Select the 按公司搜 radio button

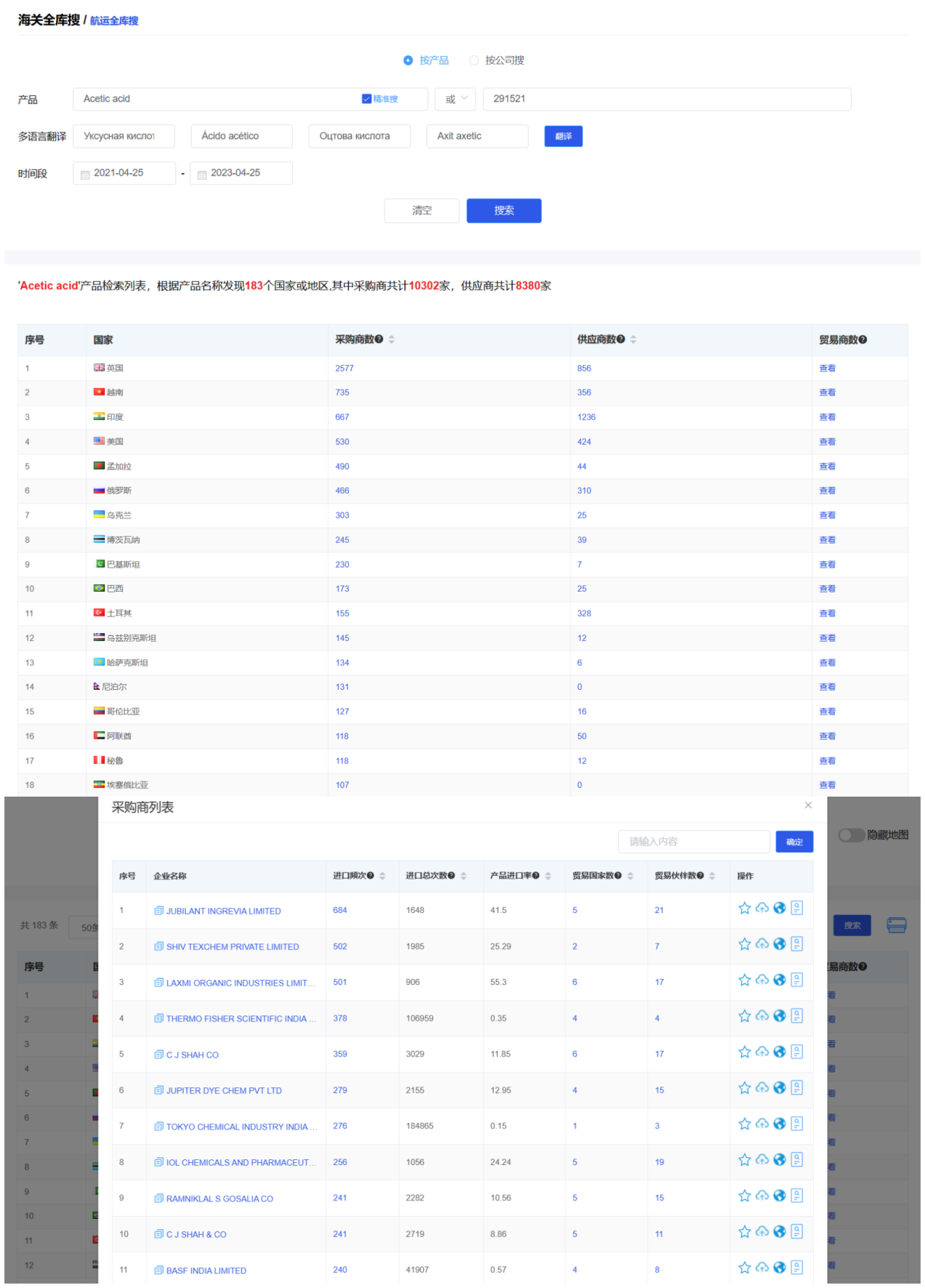[474, 60]
